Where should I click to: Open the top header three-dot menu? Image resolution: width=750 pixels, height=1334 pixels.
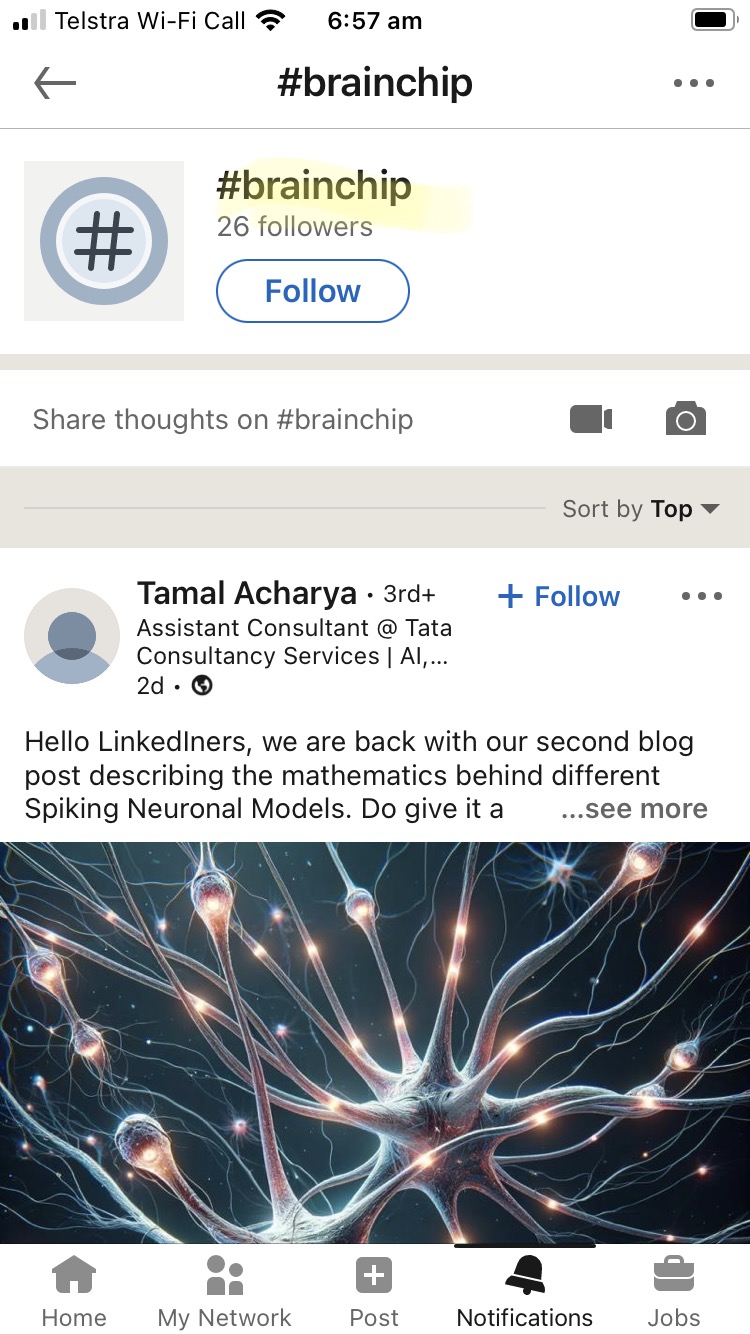click(x=694, y=84)
